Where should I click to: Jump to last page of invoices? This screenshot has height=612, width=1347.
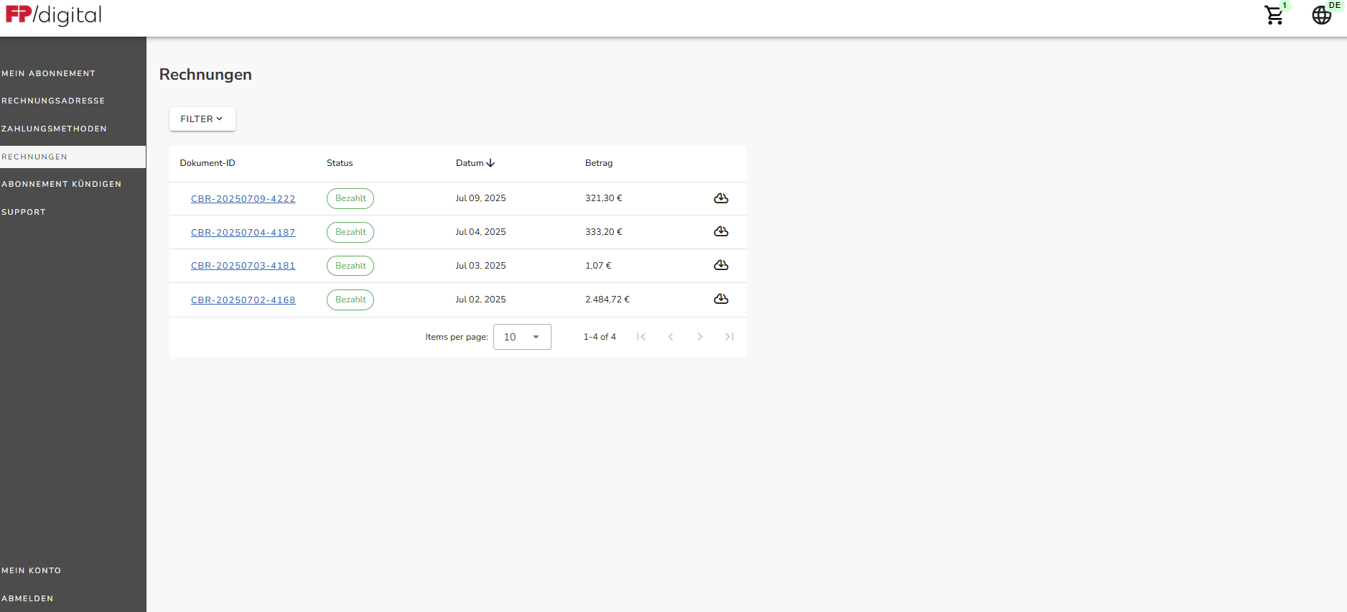[x=729, y=337]
